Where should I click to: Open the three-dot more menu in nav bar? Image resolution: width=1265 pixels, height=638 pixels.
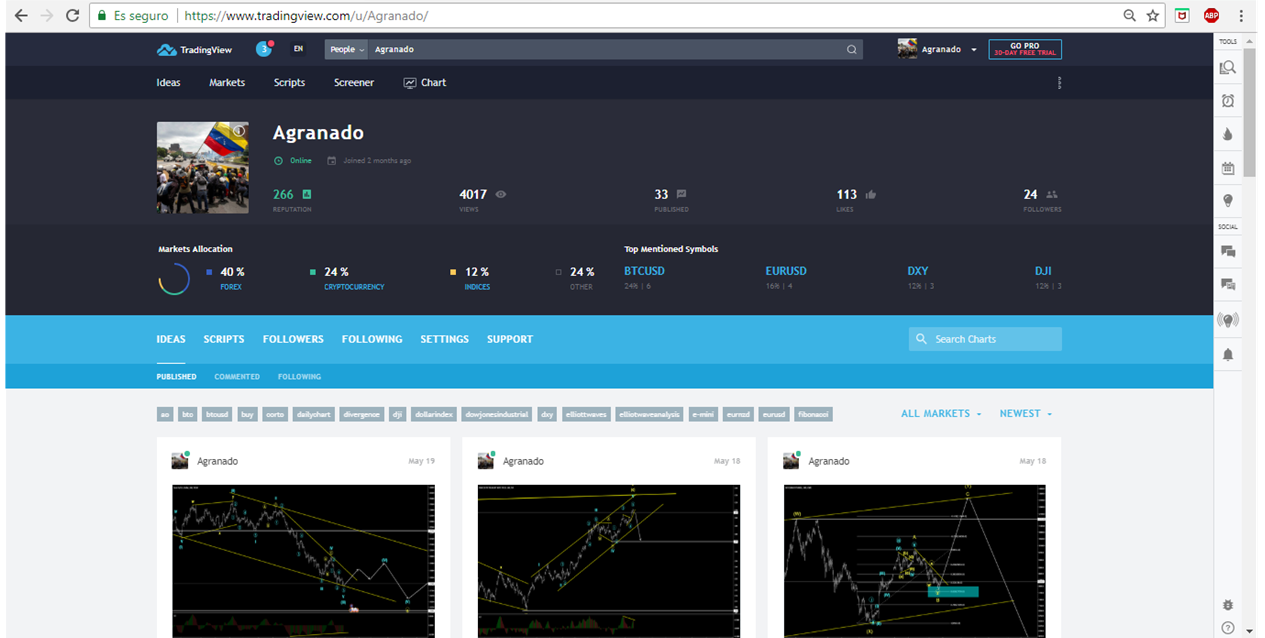[1059, 83]
